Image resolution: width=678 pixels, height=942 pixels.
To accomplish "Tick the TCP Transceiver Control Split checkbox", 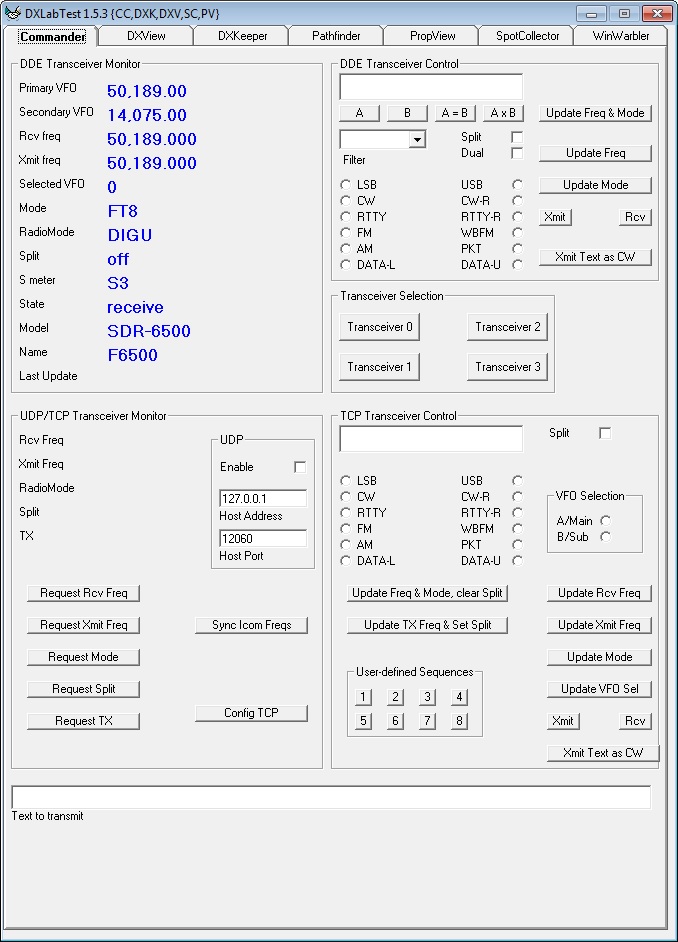I will (x=605, y=433).
